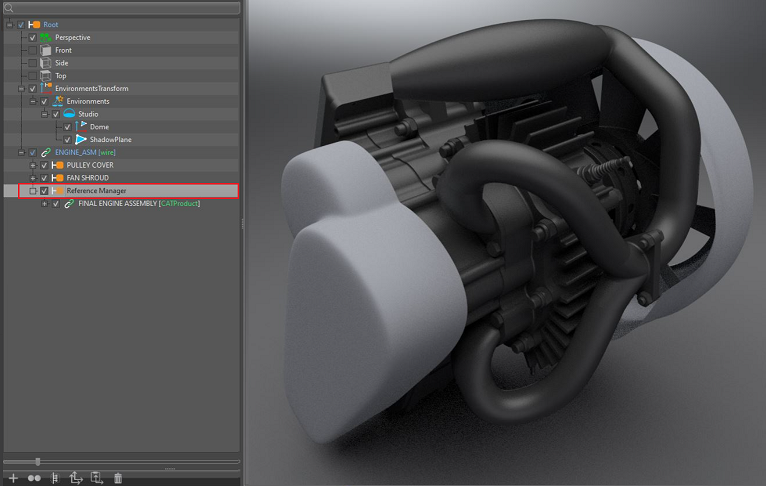
Task: Click the EnvironmentsTransform node icon
Action: 46,88
